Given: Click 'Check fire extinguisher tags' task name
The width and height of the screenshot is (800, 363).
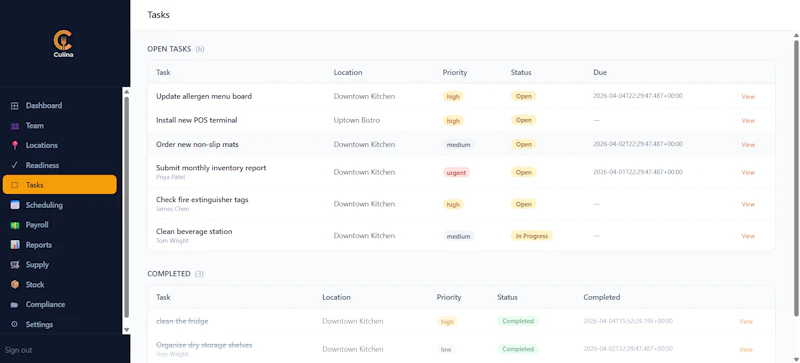Looking at the screenshot, I should (x=202, y=200).
